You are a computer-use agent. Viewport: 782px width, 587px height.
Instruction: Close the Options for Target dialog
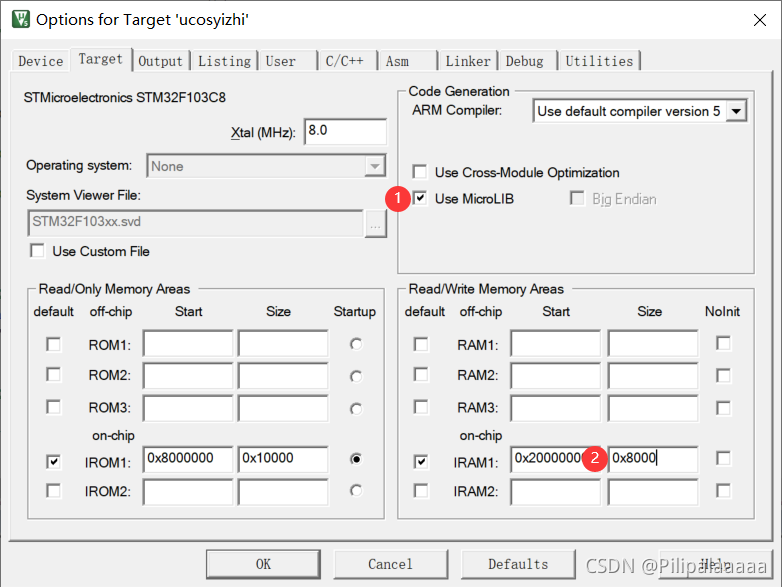coord(760,20)
